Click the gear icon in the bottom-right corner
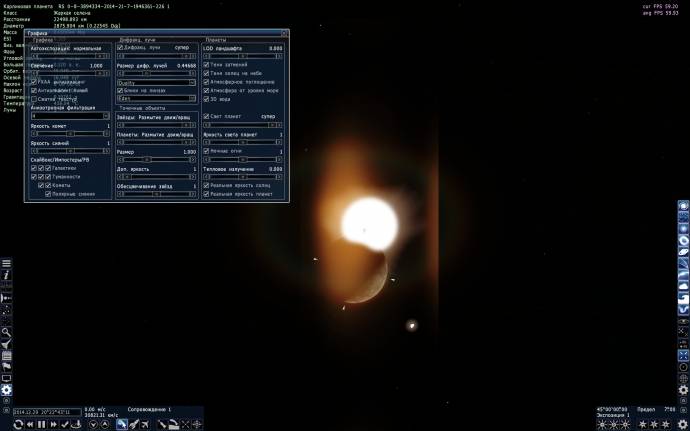This screenshot has height=431, width=690. [683, 424]
